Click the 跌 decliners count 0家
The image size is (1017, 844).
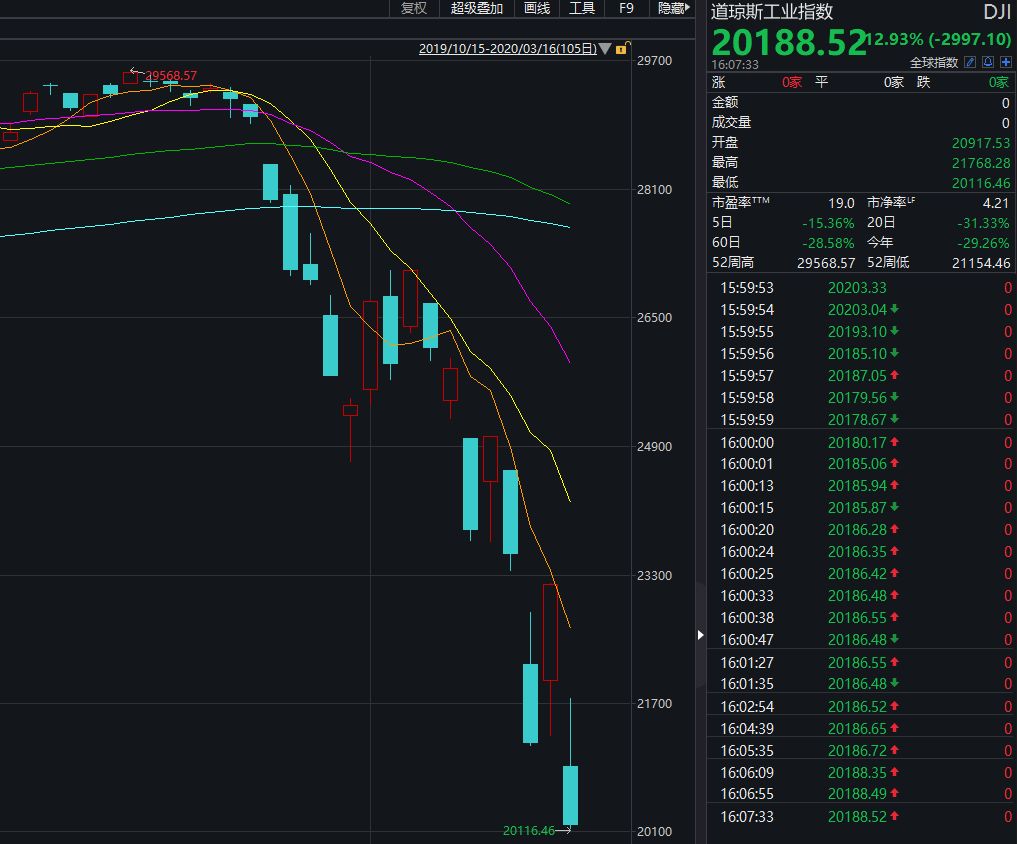tap(999, 82)
